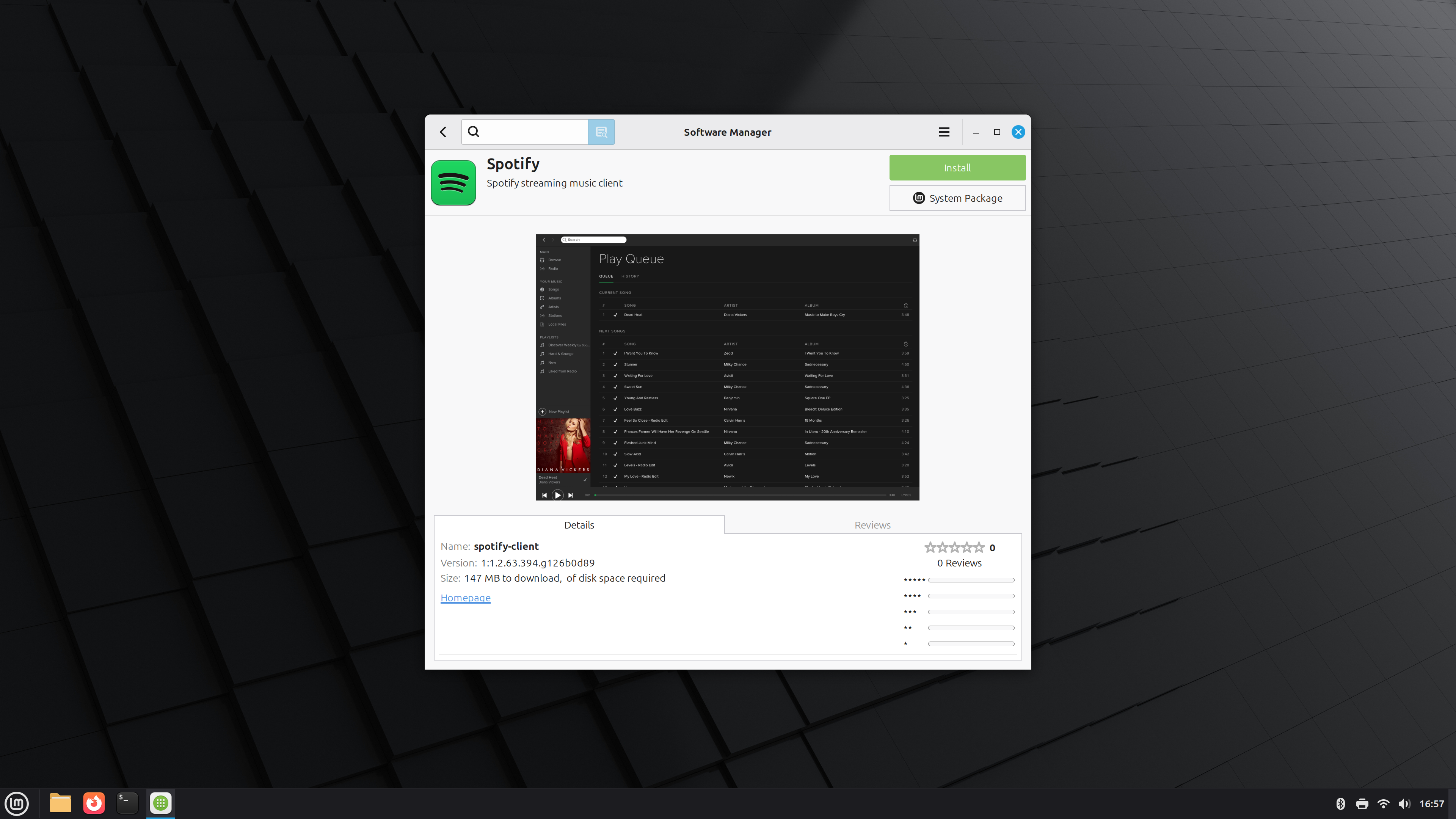
Task: Click Software Manager taskbar icon
Action: point(160,803)
